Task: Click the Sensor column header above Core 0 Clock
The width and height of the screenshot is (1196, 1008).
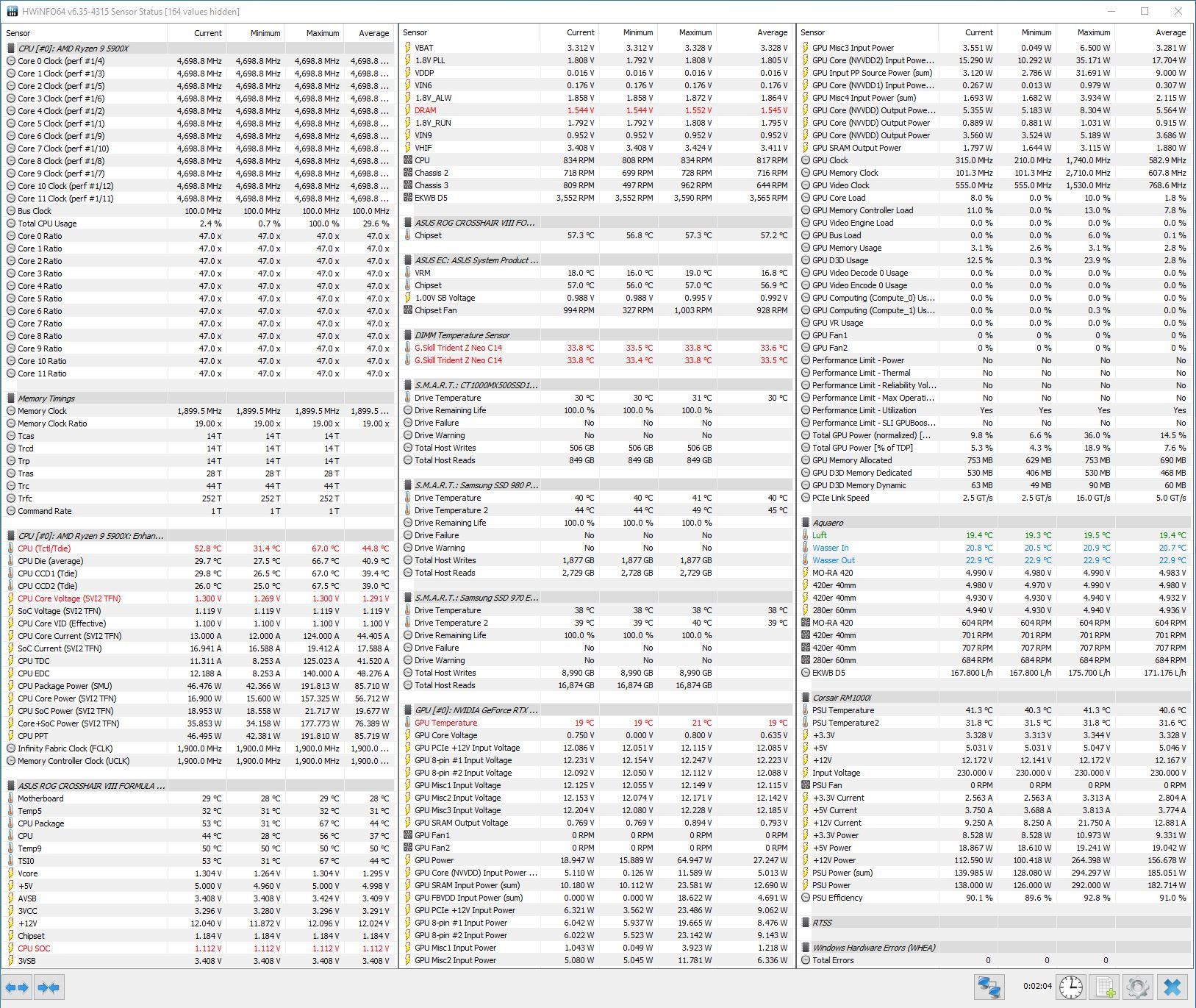Action: [85, 33]
